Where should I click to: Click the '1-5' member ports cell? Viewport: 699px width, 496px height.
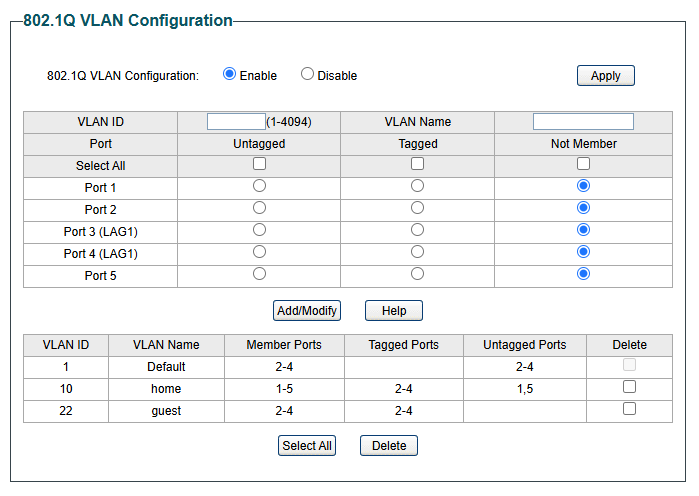tap(284, 389)
